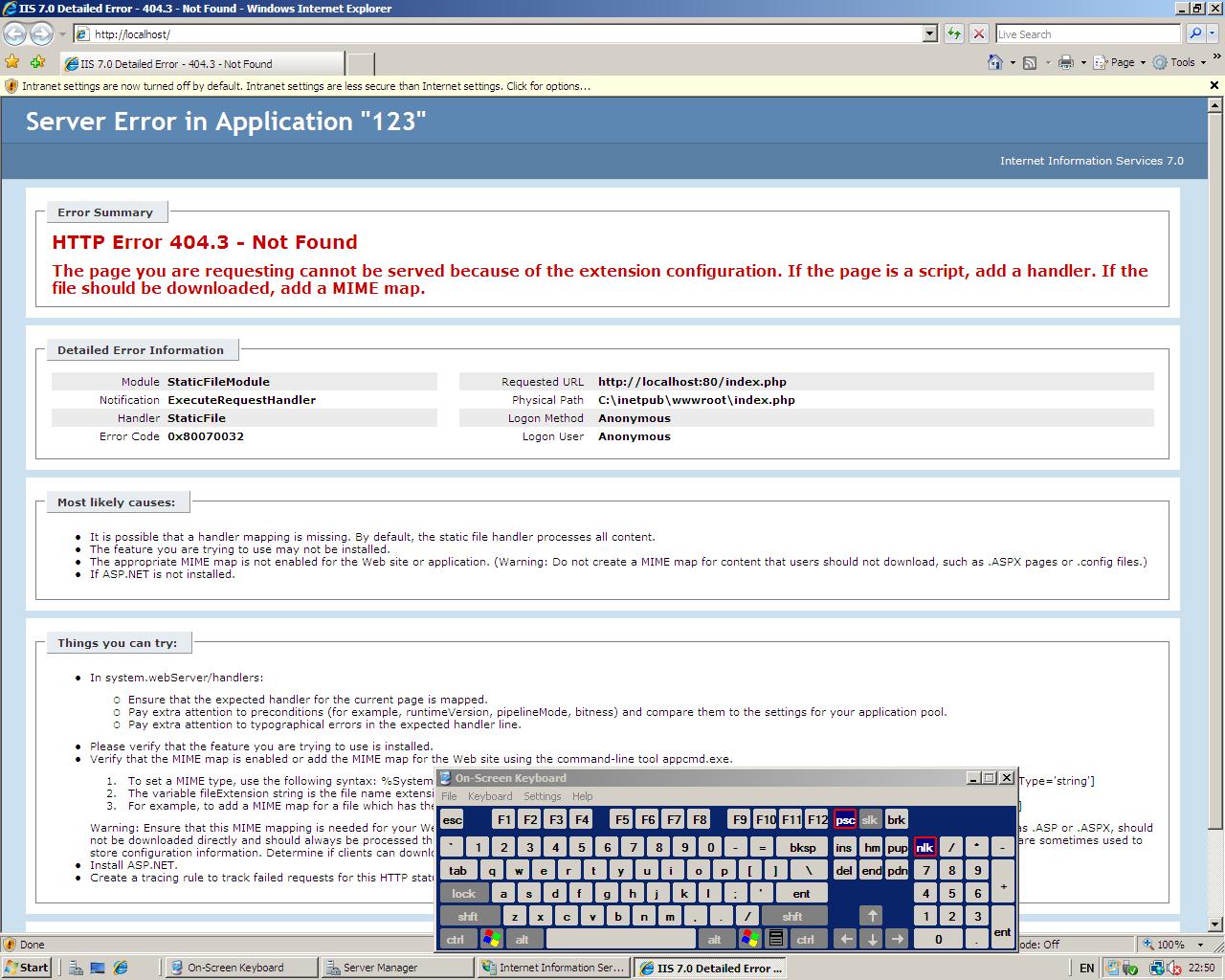Click the Internet Explorer quick launch icon
This screenshot has height=980, width=1225.
[121, 968]
